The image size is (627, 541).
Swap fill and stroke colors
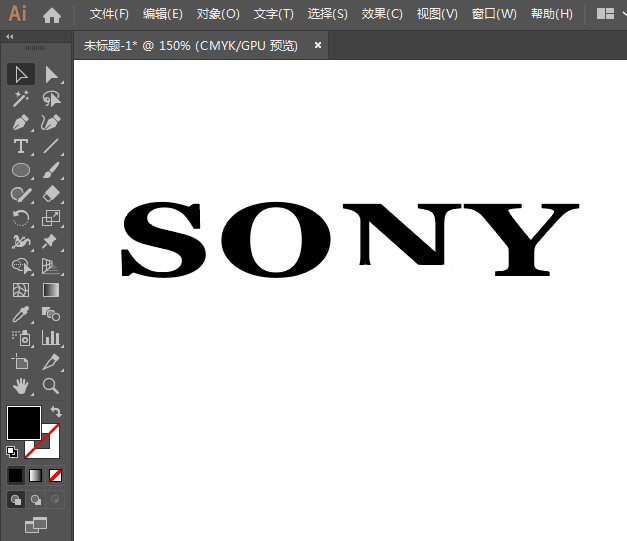[x=57, y=412]
